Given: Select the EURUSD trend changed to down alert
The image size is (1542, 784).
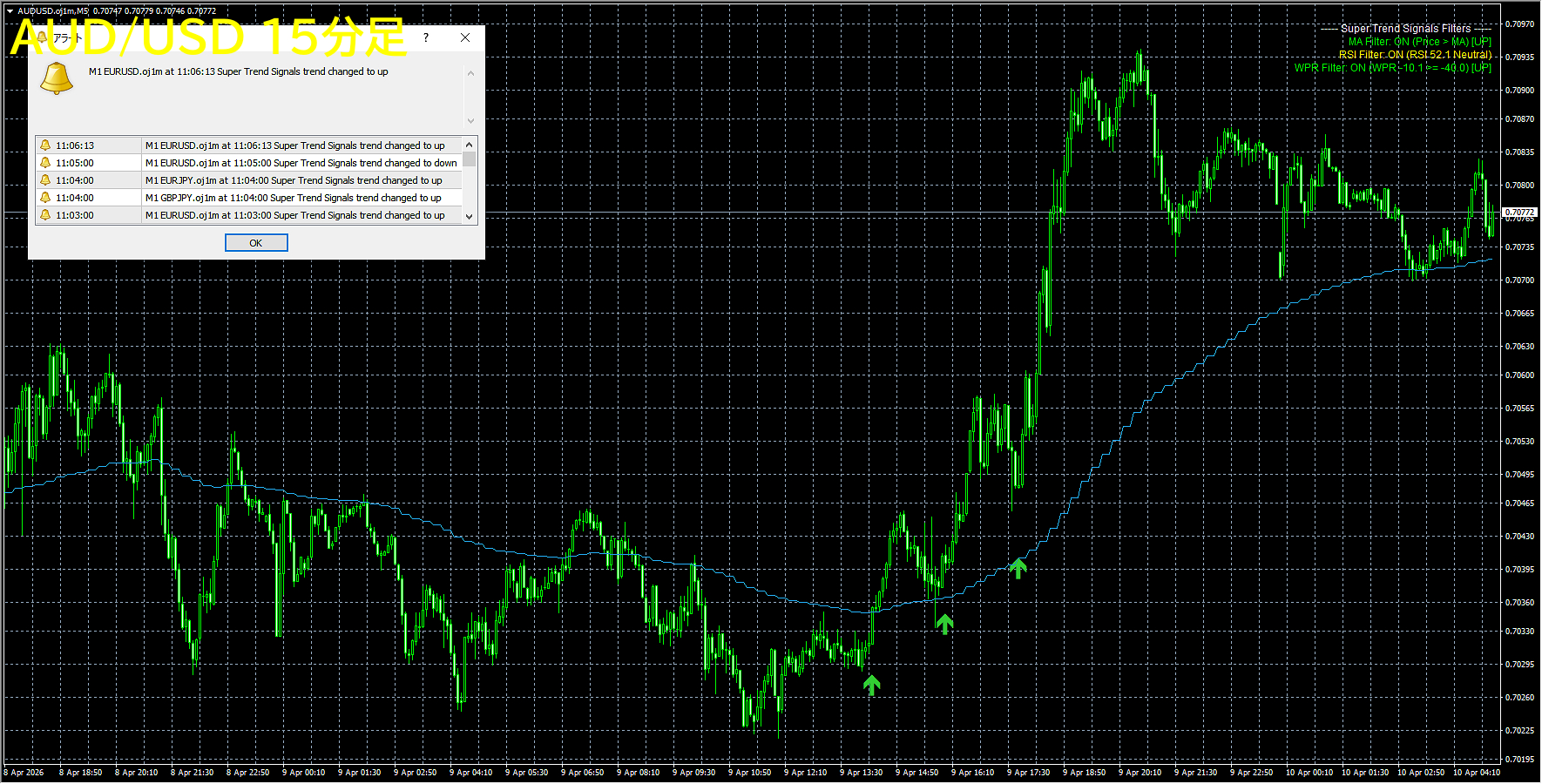Looking at the screenshot, I should click(x=301, y=163).
